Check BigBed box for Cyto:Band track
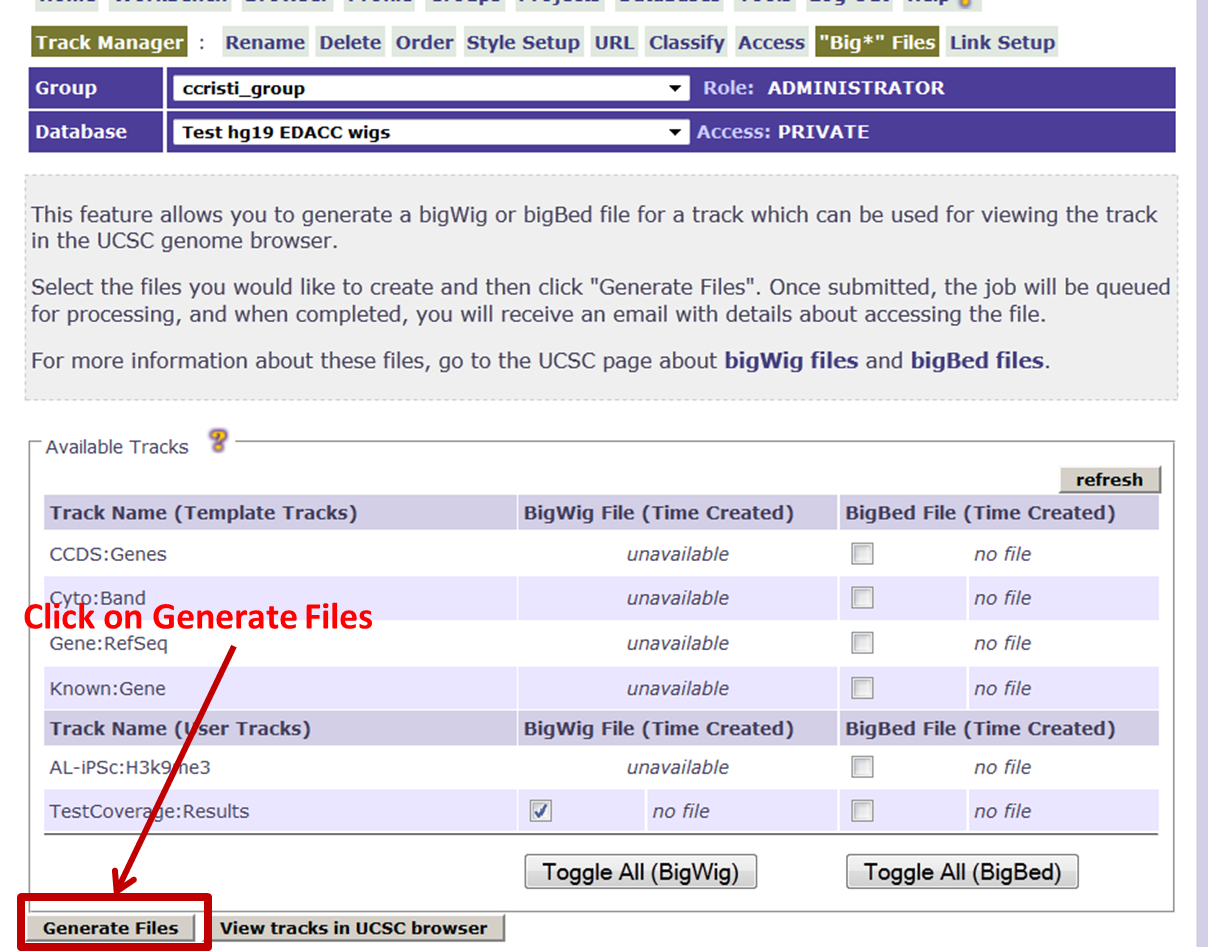 862,598
